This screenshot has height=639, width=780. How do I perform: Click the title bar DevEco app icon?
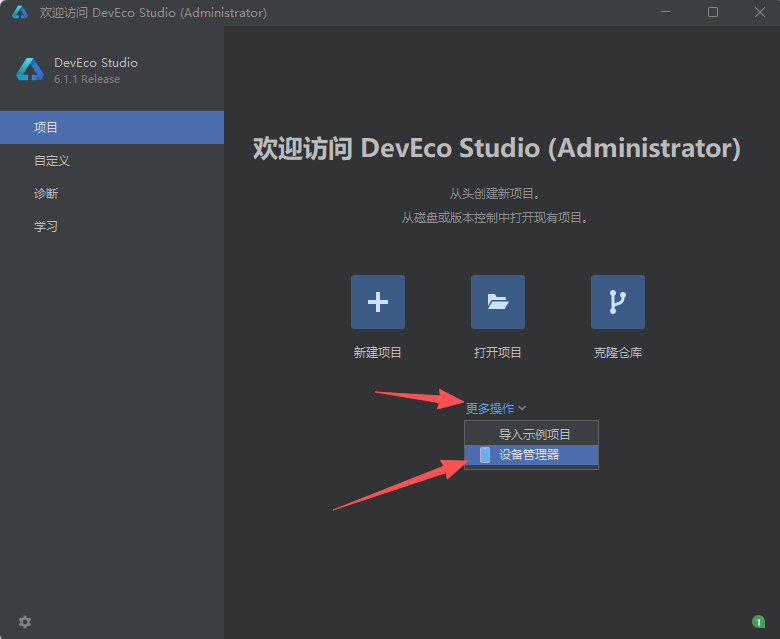coord(20,12)
